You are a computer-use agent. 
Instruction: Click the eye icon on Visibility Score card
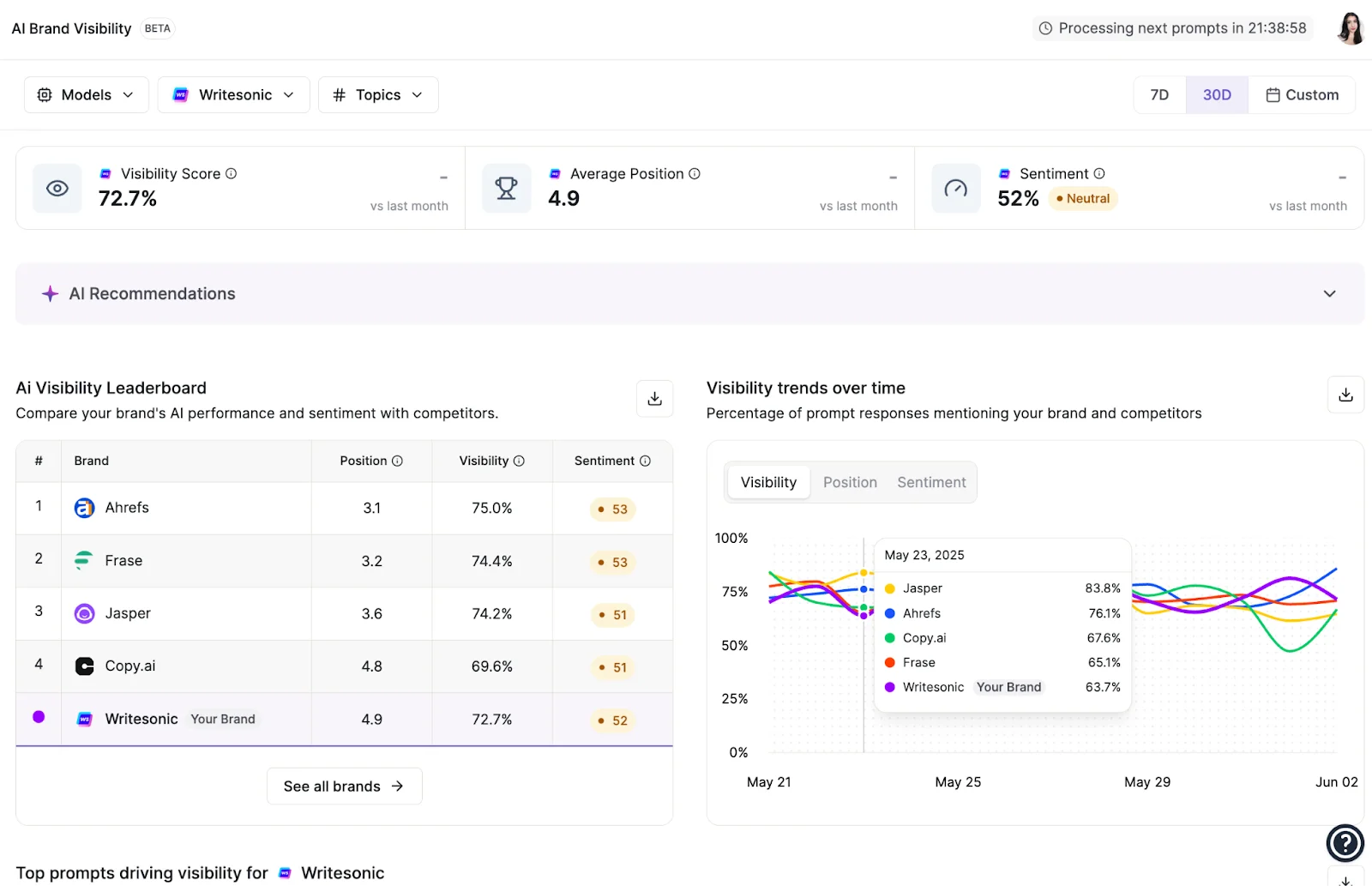[x=57, y=188]
